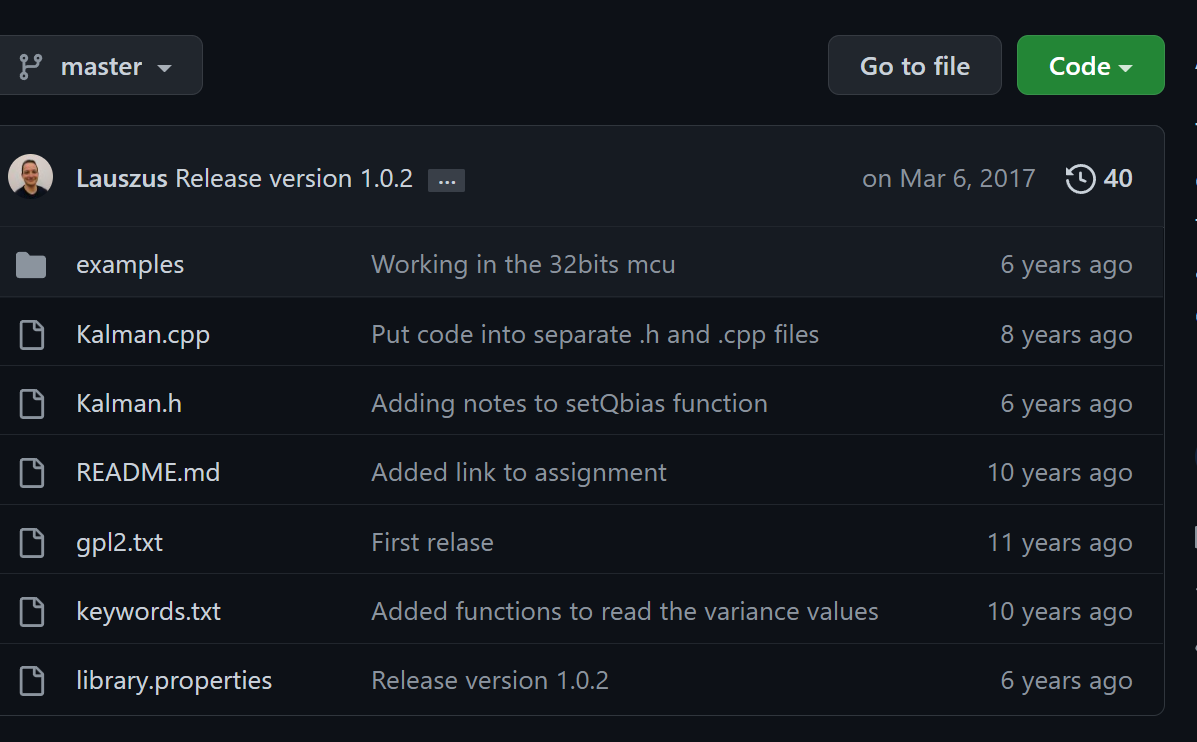The height and width of the screenshot is (742, 1197).
Task: Open the commit history clock icon
Action: (1080, 179)
